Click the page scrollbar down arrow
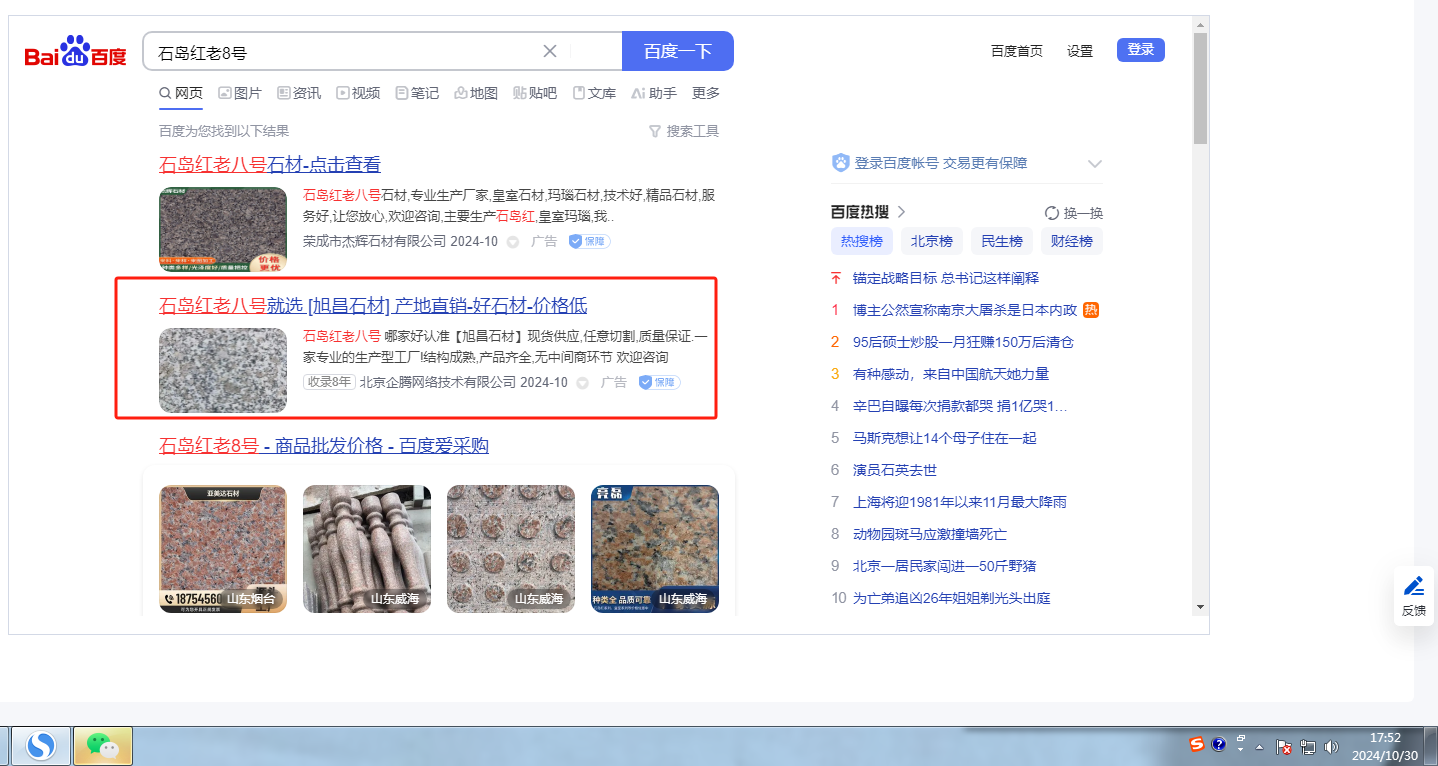The width and height of the screenshot is (1438, 766). [1200, 606]
